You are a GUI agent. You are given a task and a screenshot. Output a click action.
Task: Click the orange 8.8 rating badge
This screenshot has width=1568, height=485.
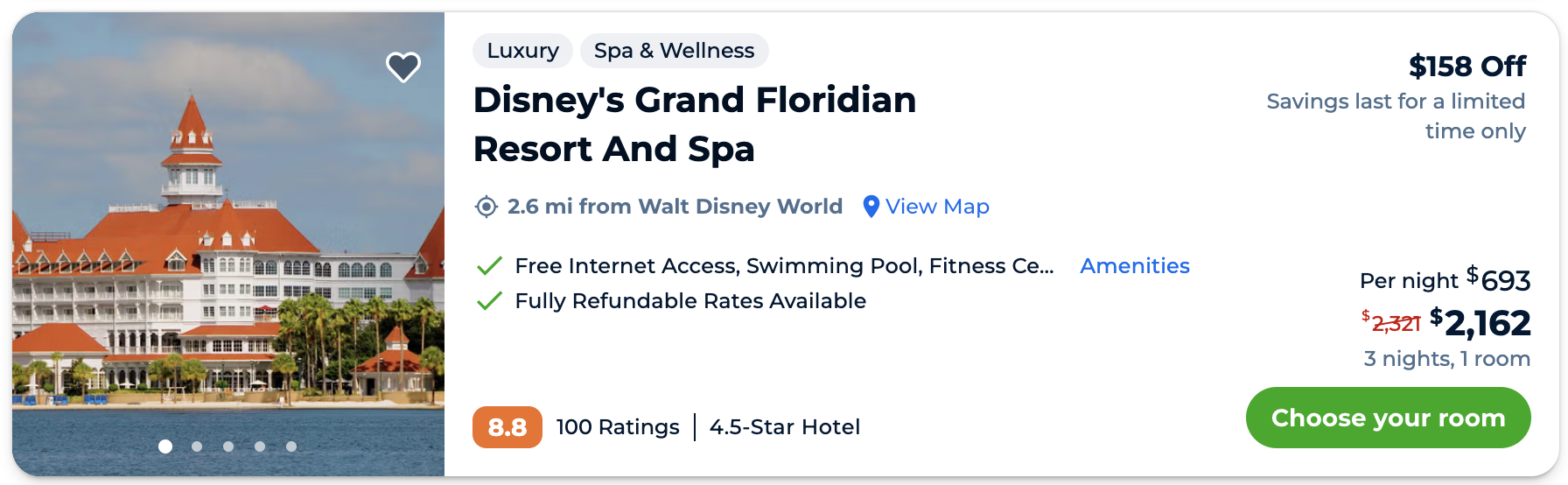(507, 427)
